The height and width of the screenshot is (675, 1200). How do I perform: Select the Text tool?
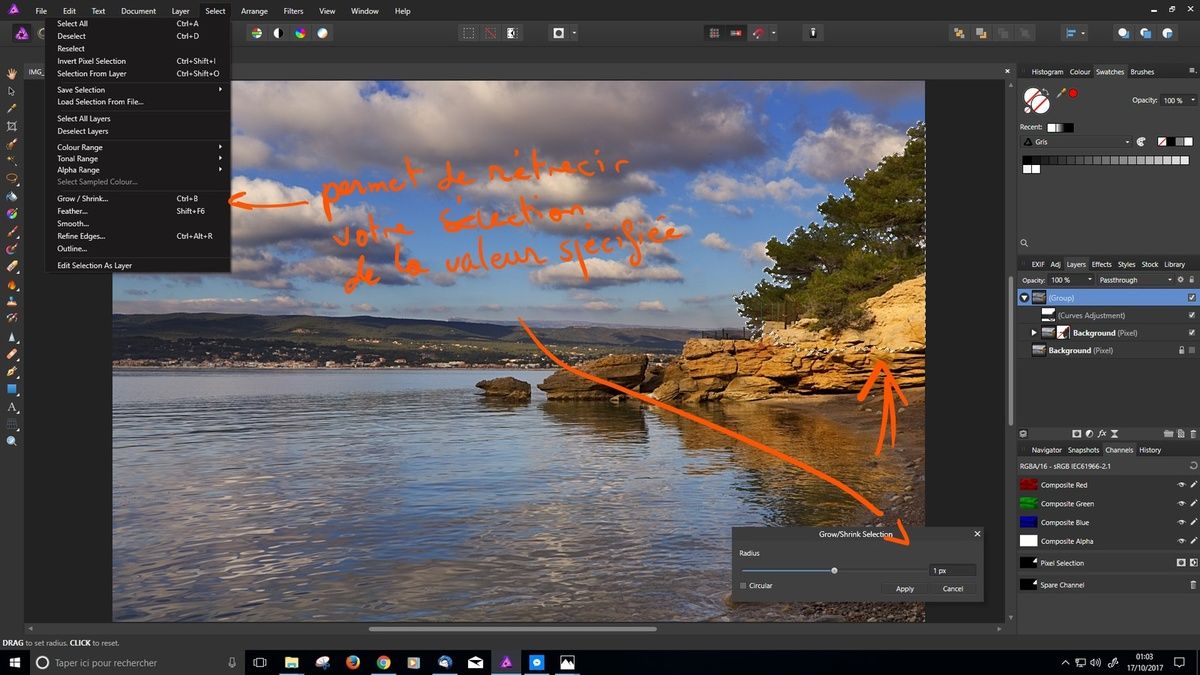pos(11,406)
